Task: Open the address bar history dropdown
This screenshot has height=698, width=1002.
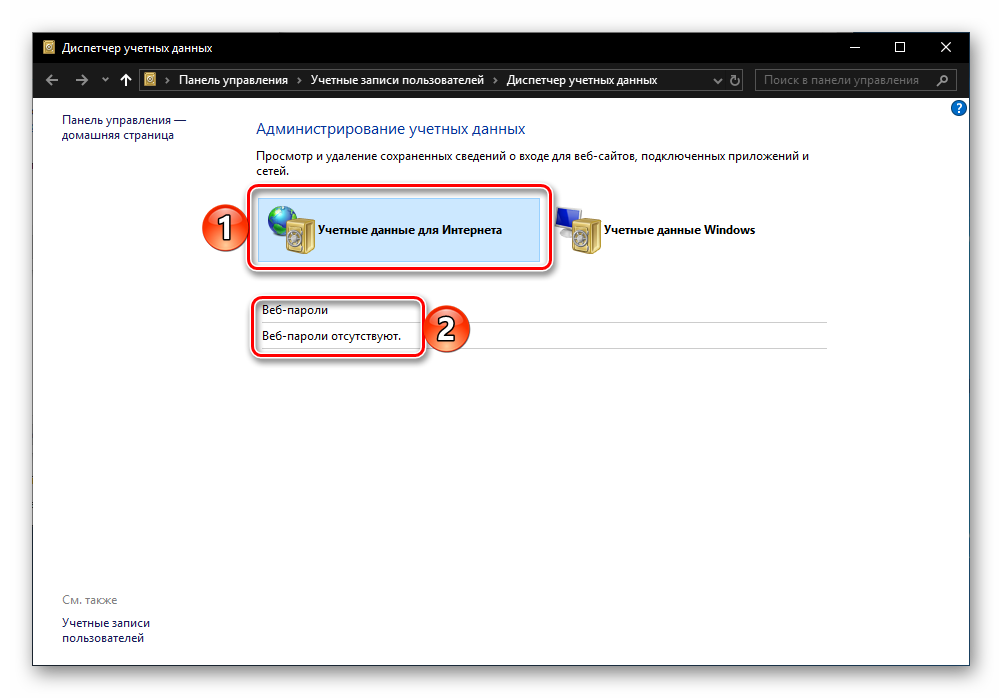Action: [x=718, y=81]
